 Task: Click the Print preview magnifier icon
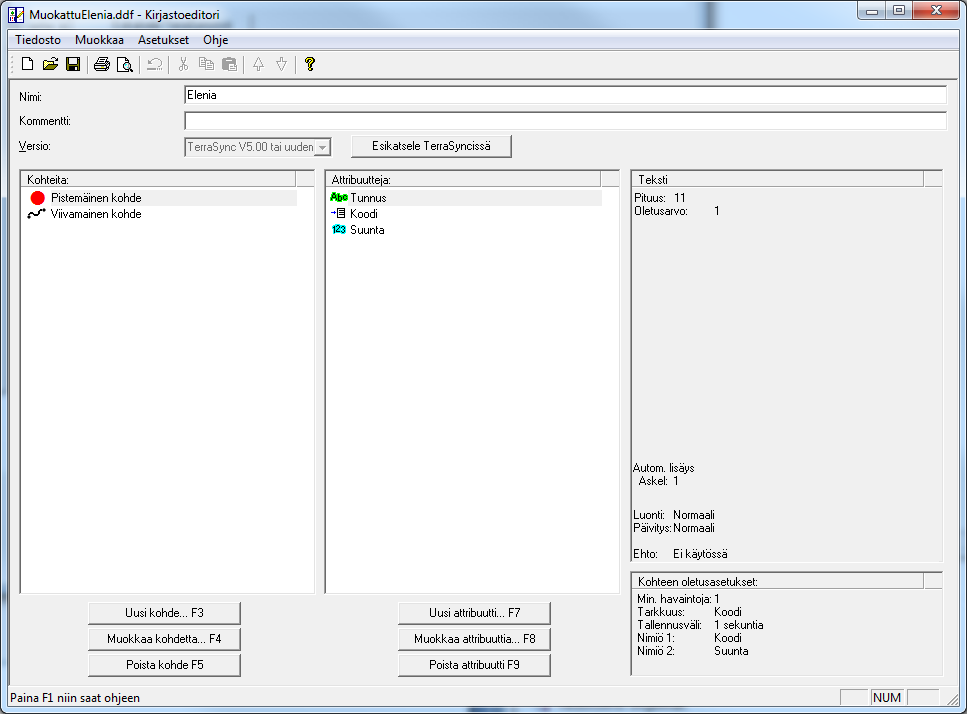pyautogui.click(x=125, y=64)
